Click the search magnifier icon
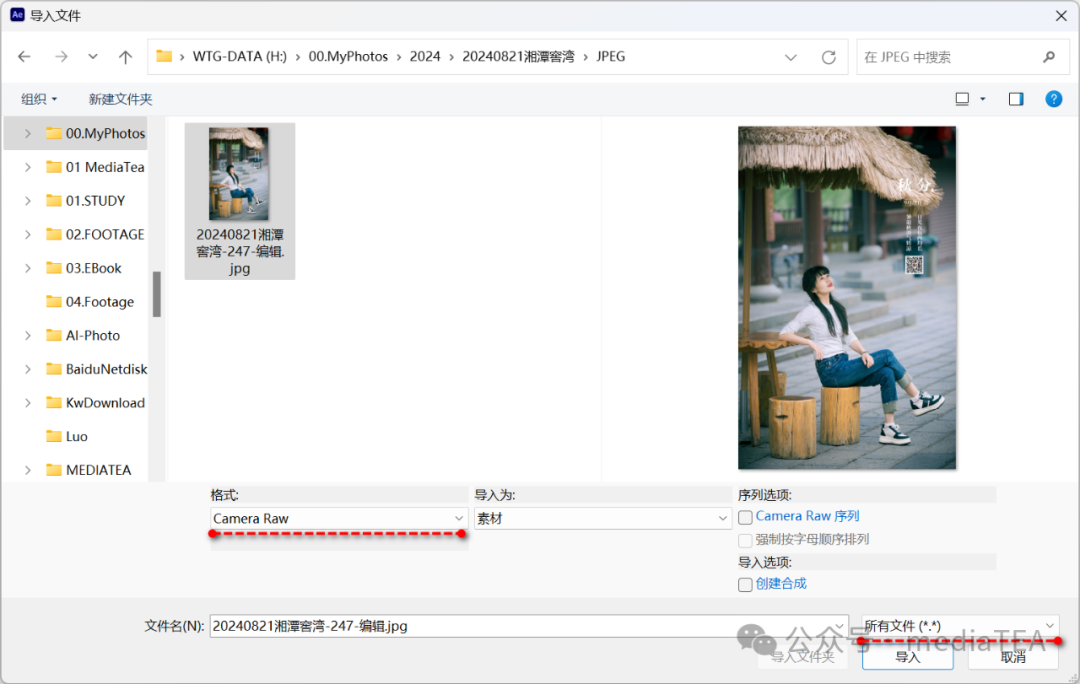 pyautogui.click(x=1049, y=57)
